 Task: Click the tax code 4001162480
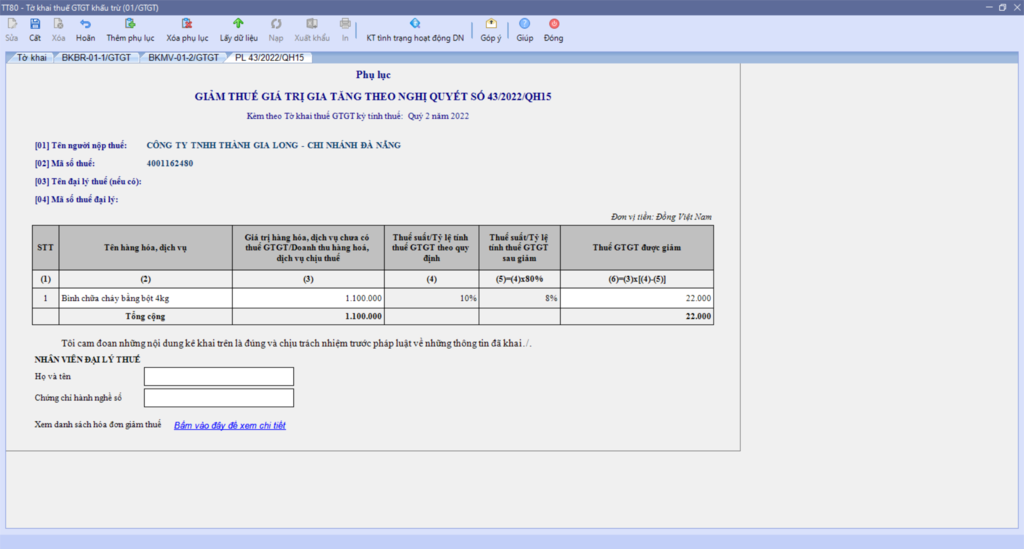click(x=170, y=164)
